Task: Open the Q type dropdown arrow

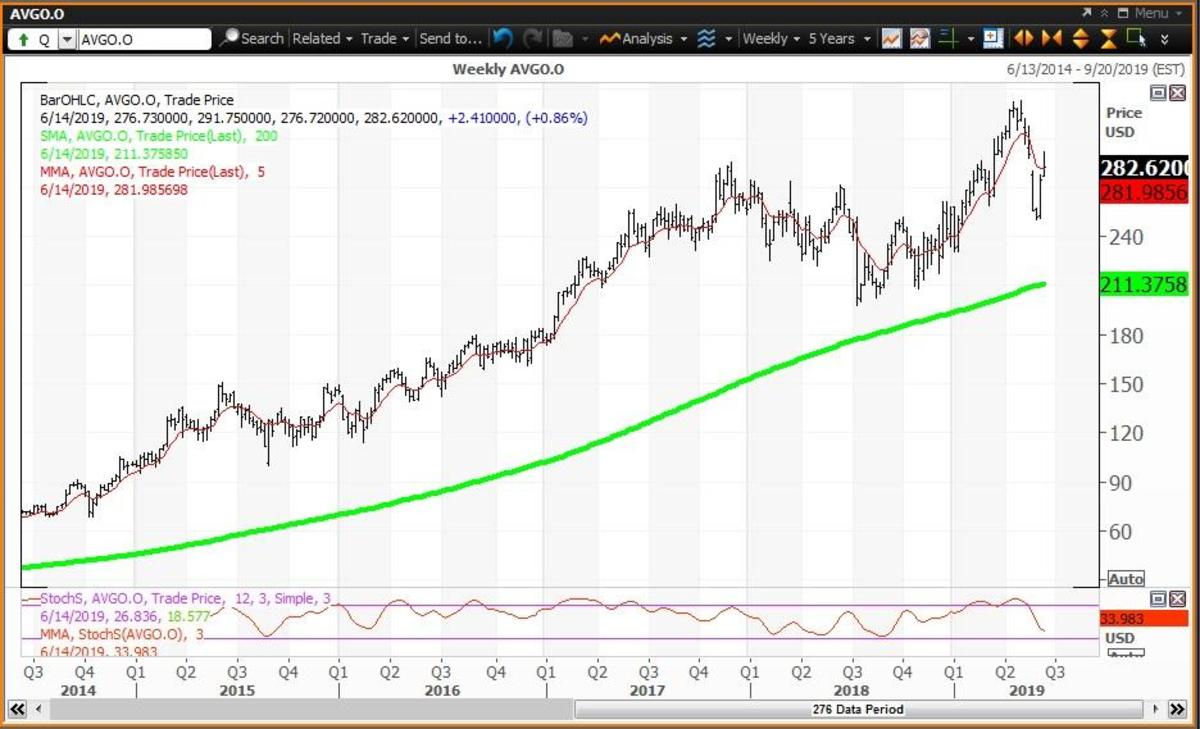Action: point(66,39)
